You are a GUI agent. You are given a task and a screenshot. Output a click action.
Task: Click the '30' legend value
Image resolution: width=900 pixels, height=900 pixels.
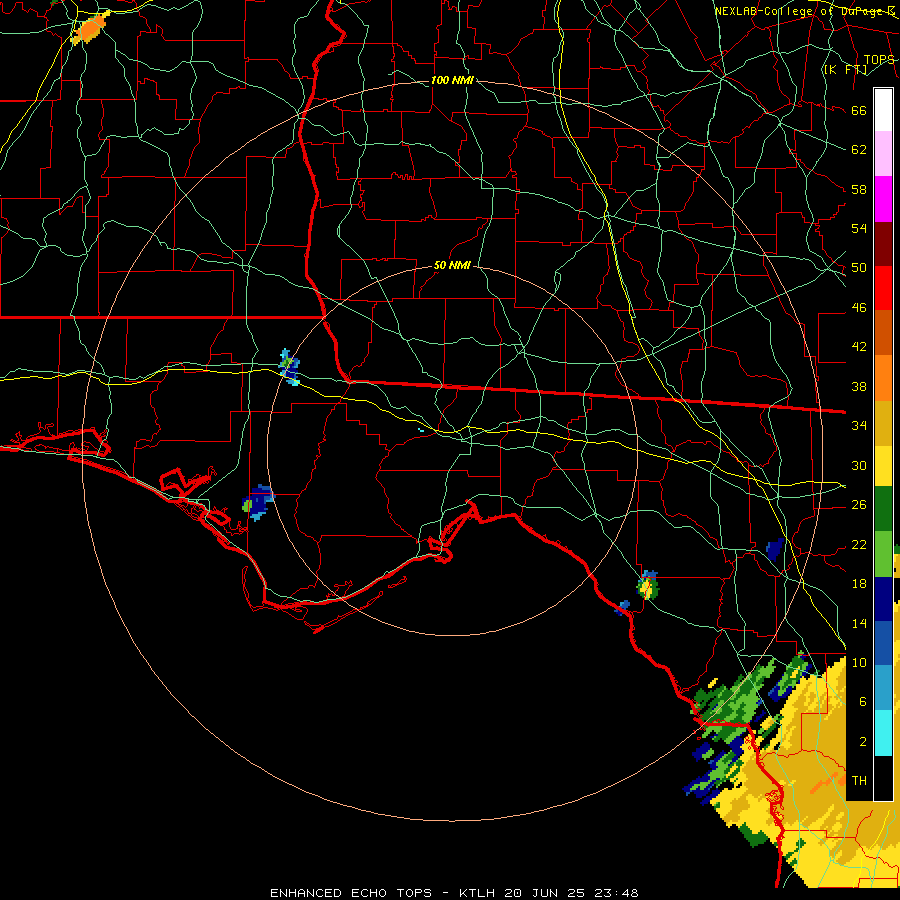click(x=859, y=465)
